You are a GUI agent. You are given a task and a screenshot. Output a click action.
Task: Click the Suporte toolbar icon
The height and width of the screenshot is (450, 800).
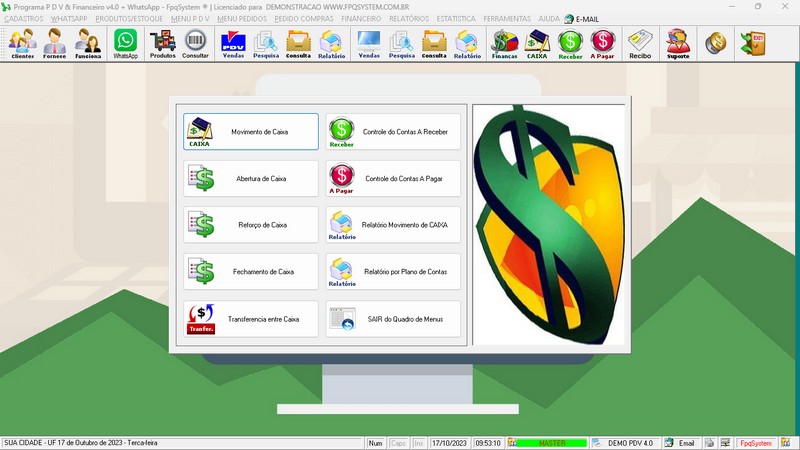click(x=678, y=43)
